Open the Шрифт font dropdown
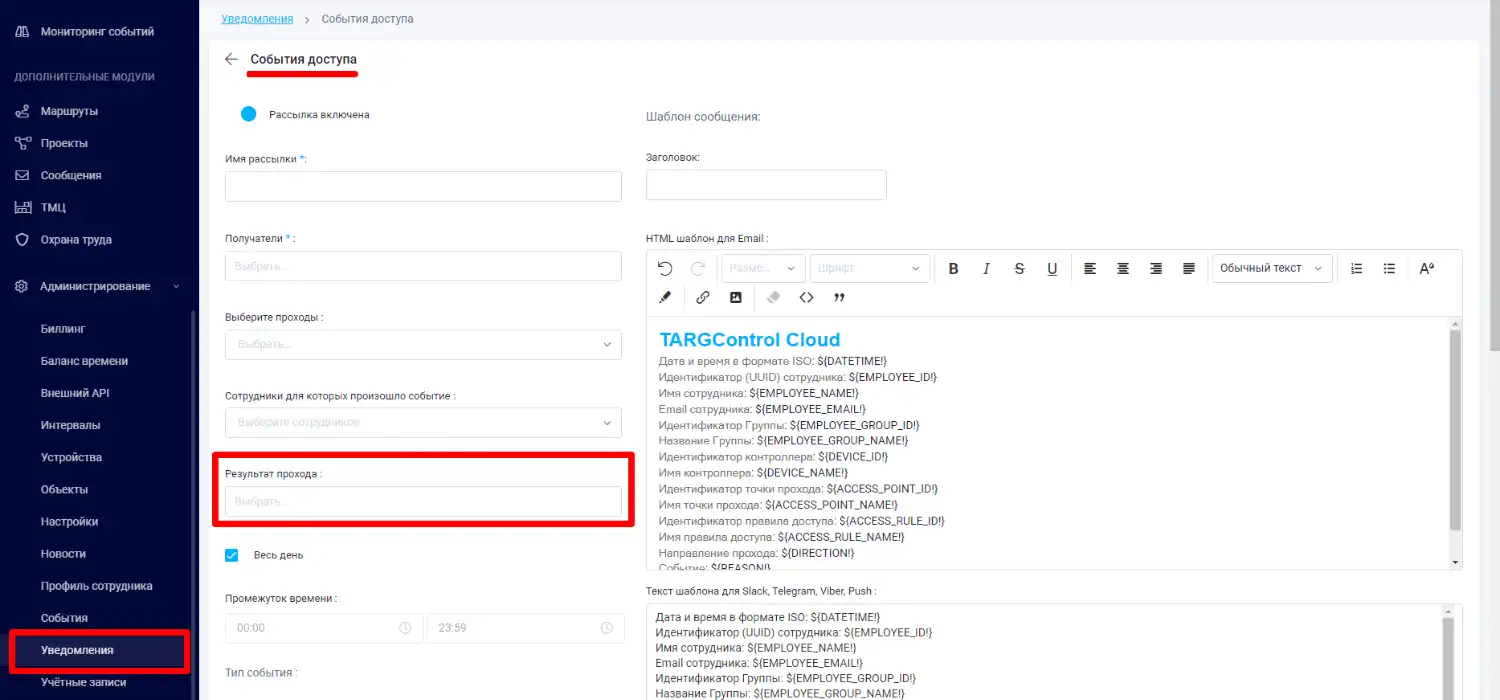Image resolution: width=1500 pixels, height=700 pixels. click(x=870, y=268)
